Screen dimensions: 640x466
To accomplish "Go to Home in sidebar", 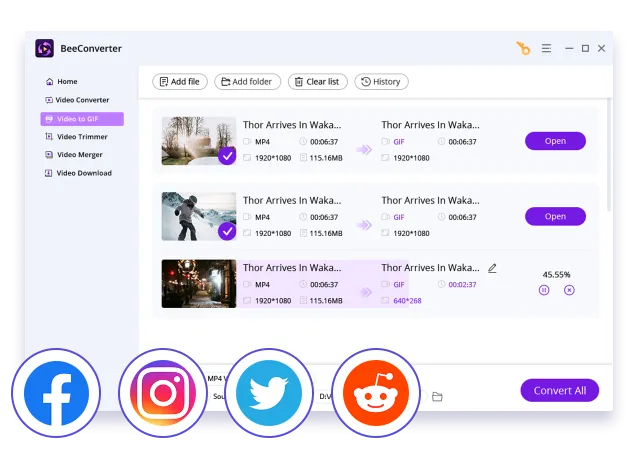I will tap(61, 82).
